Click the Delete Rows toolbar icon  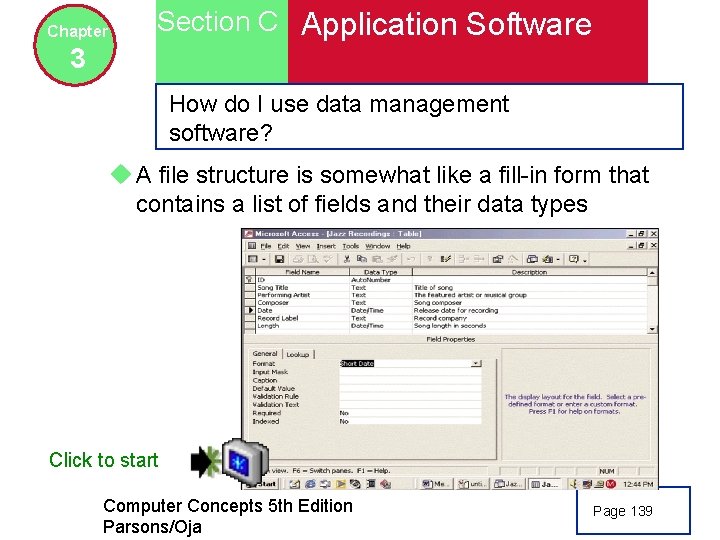[479, 259]
